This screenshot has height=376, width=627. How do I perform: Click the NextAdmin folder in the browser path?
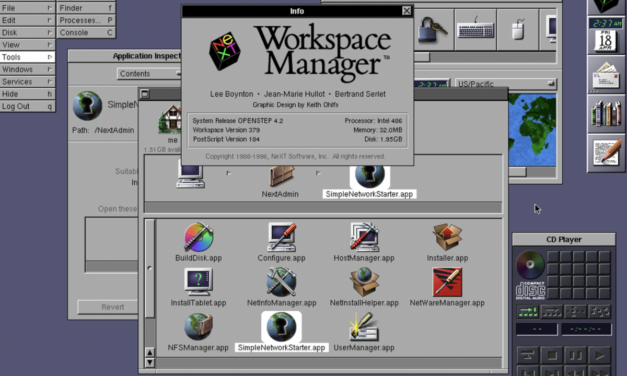(x=282, y=176)
